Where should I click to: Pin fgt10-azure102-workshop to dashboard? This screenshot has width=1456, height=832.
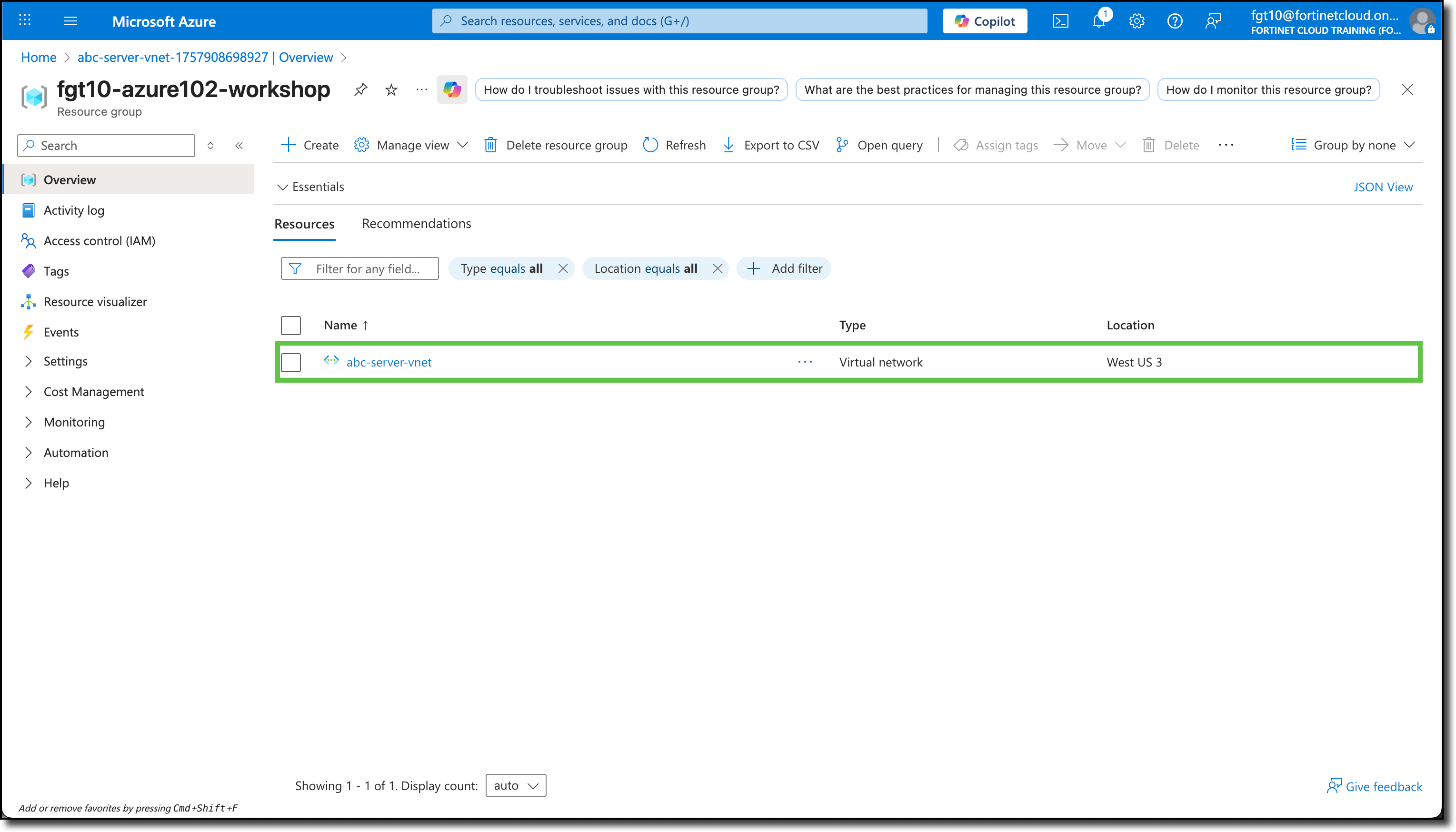[x=360, y=89]
